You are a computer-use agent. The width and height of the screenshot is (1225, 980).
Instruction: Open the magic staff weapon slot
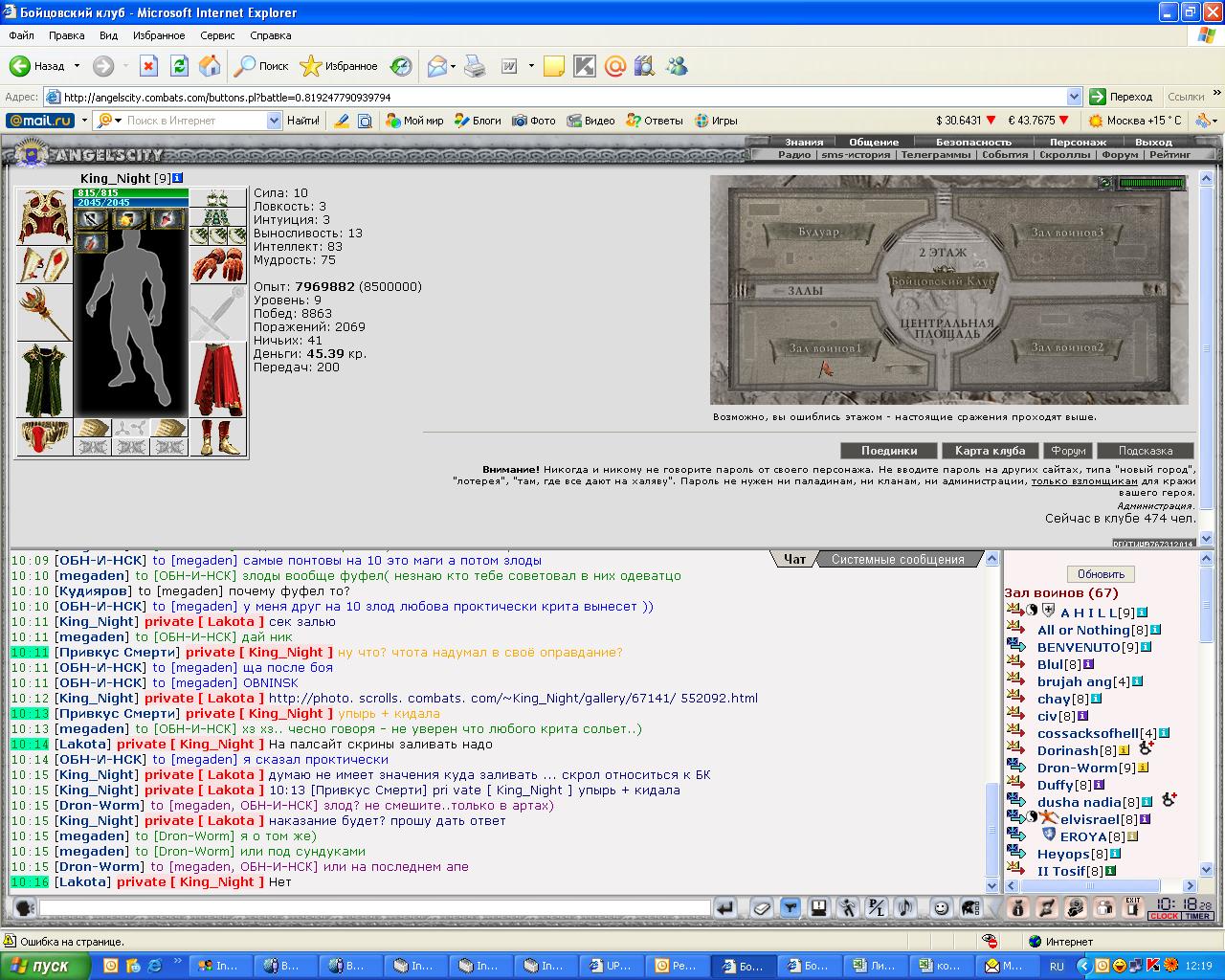[44, 313]
